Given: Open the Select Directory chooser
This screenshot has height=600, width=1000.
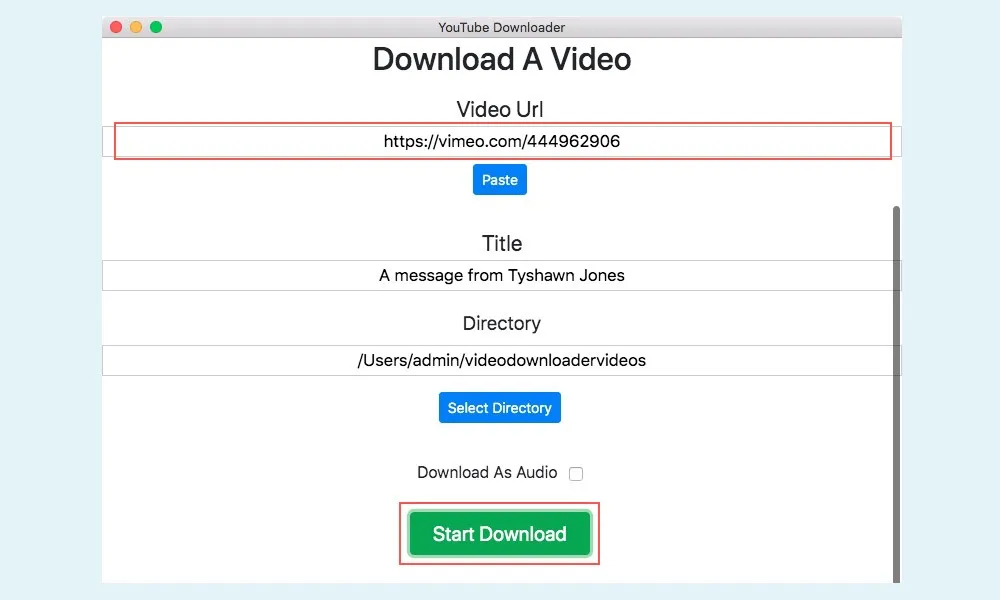Looking at the screenshot, I should pos(499,407).
